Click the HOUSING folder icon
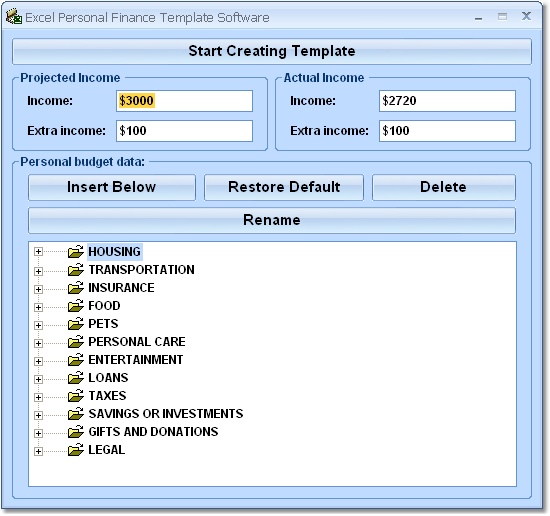This screenshot has width=550, height=516. tap(75, 252)
